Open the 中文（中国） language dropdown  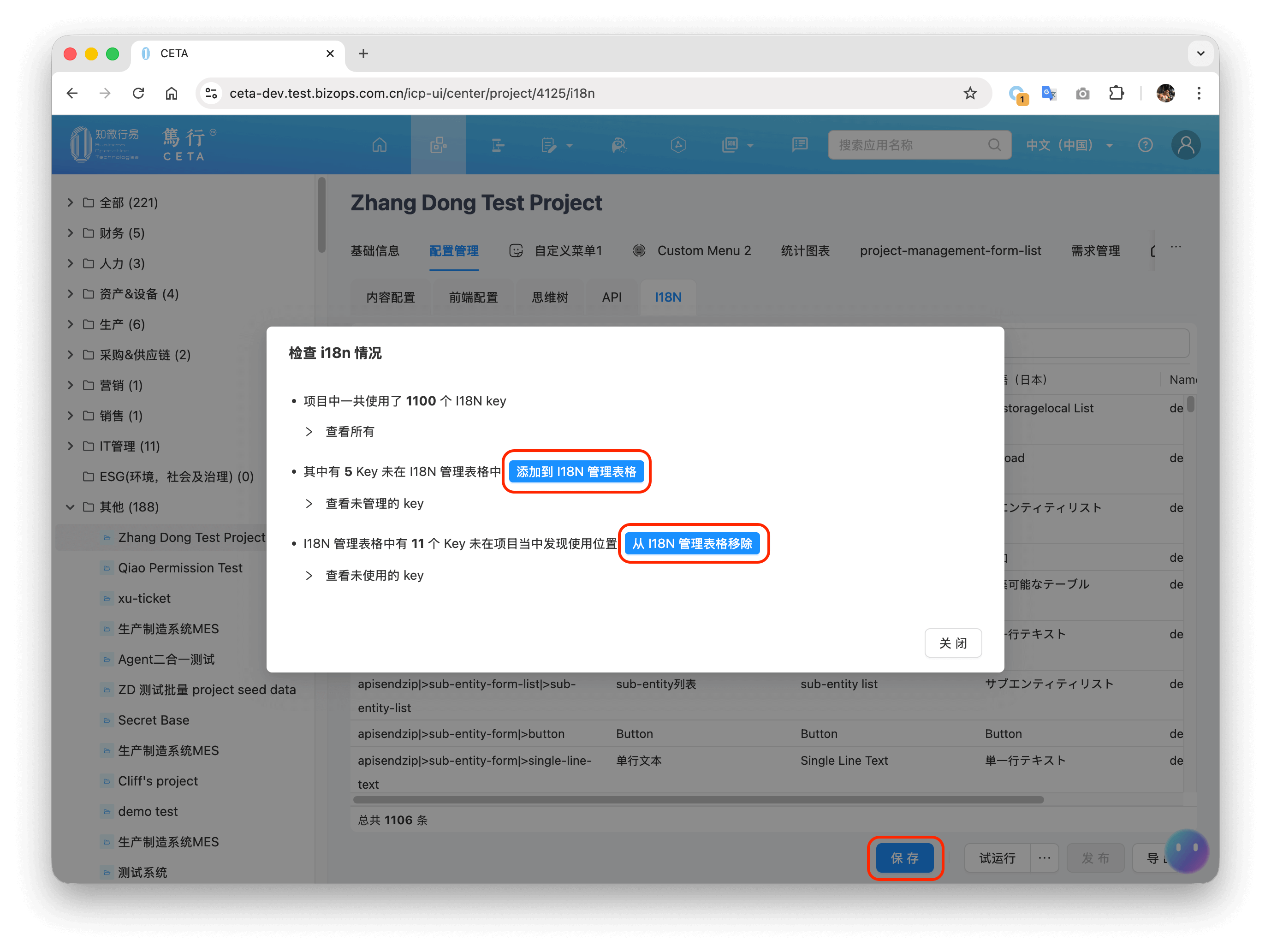click(1069, 145)
